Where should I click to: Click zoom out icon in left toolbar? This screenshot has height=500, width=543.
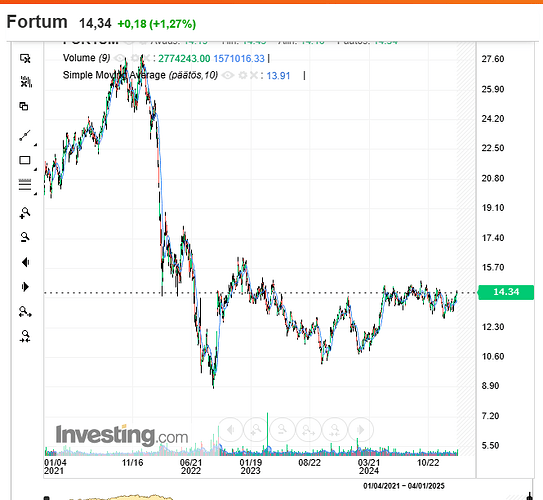[x=25, y=237]
